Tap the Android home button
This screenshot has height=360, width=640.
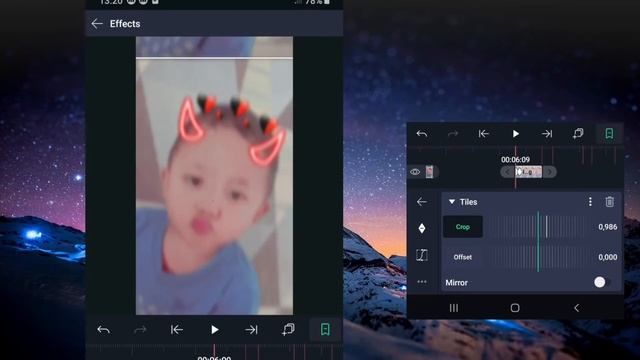point(515,308)
